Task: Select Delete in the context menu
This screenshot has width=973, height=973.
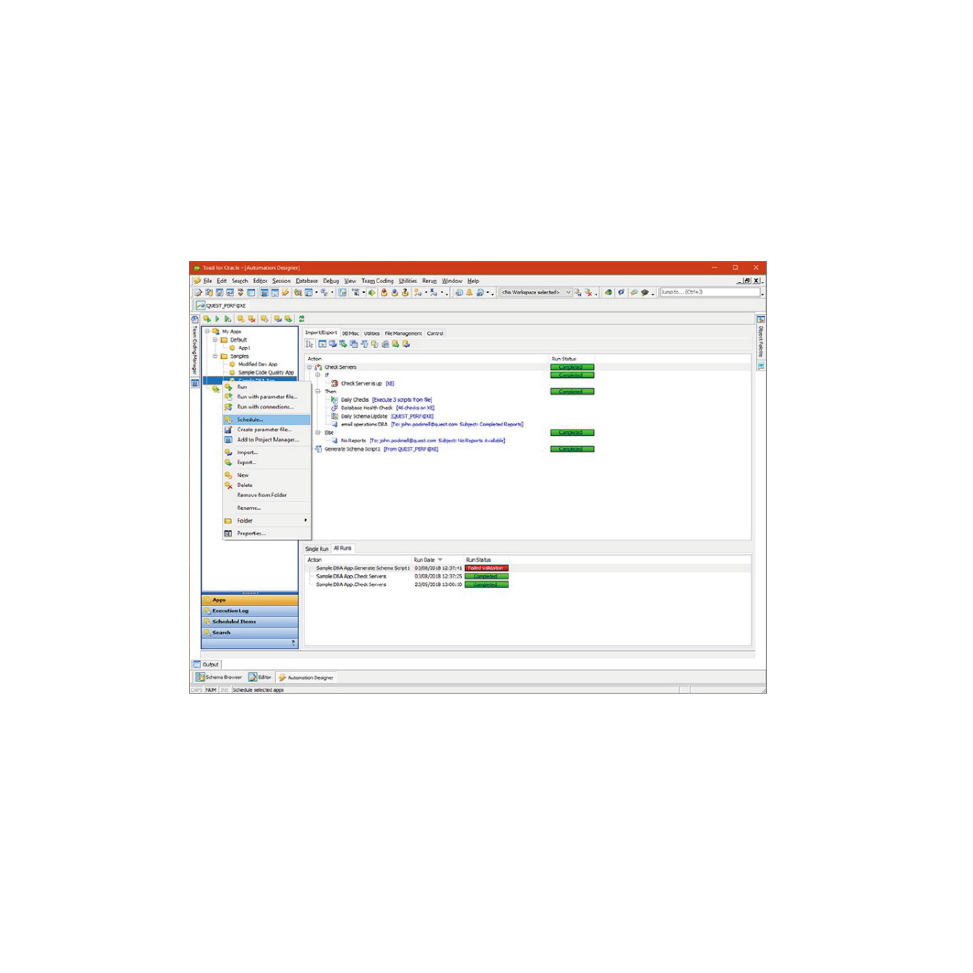Action: point(266,485)
